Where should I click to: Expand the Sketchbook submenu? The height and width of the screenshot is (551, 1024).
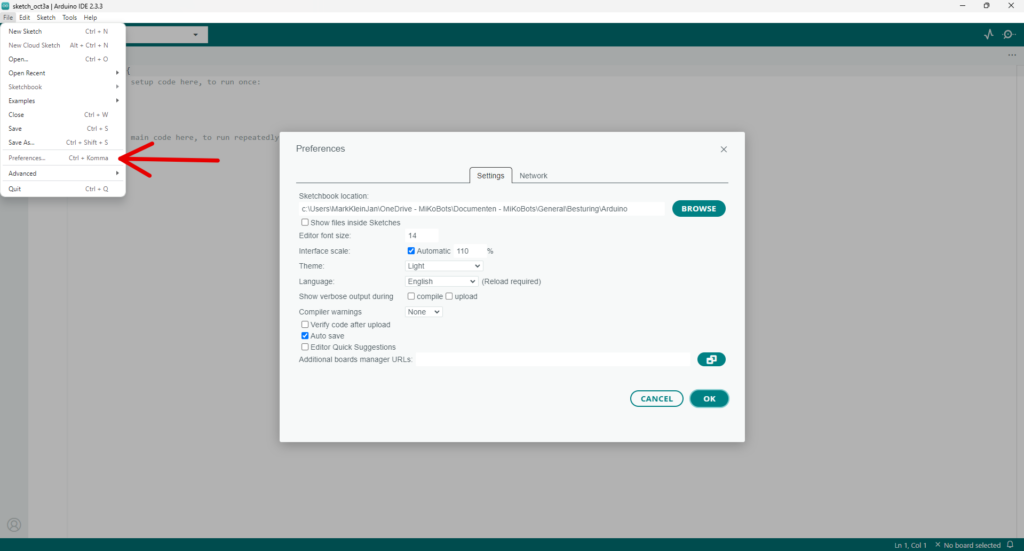(63, 87)
